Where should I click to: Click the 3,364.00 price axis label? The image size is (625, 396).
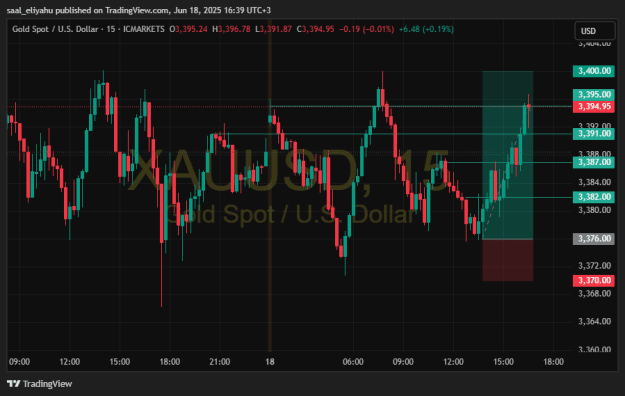pyautogui.click(x=594, y=321)
